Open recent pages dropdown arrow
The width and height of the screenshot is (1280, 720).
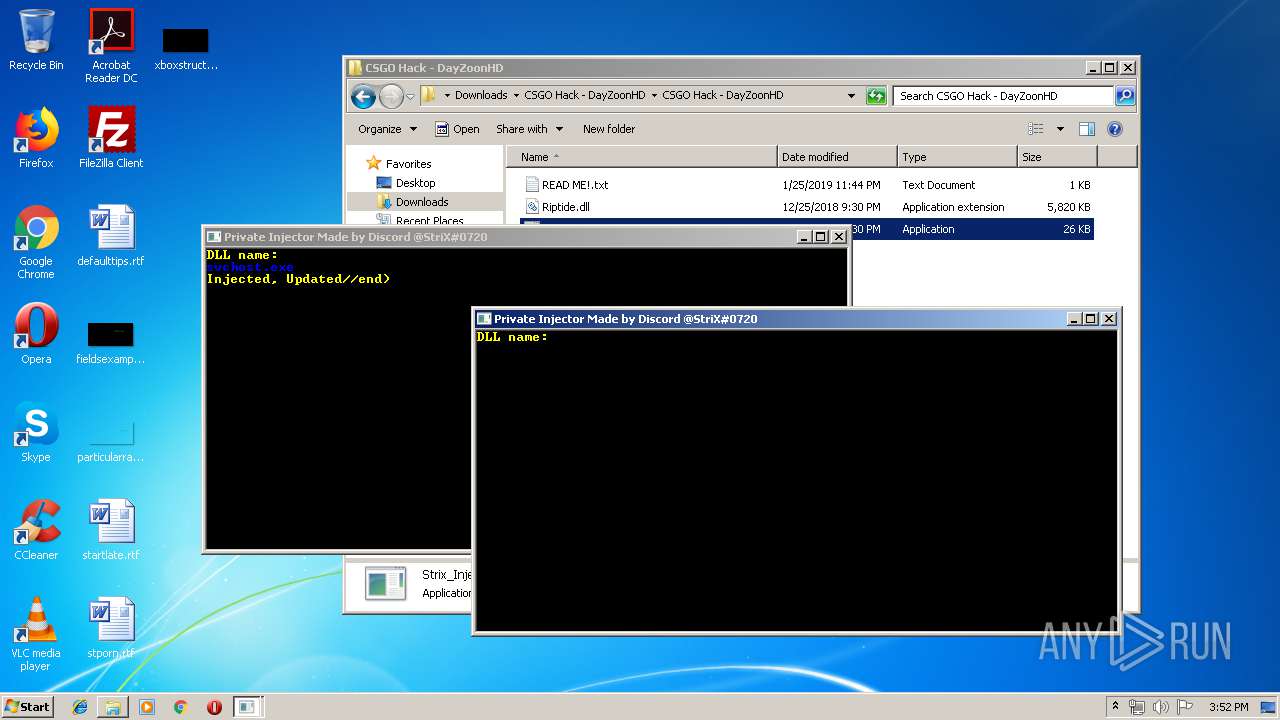click(410, 96)
